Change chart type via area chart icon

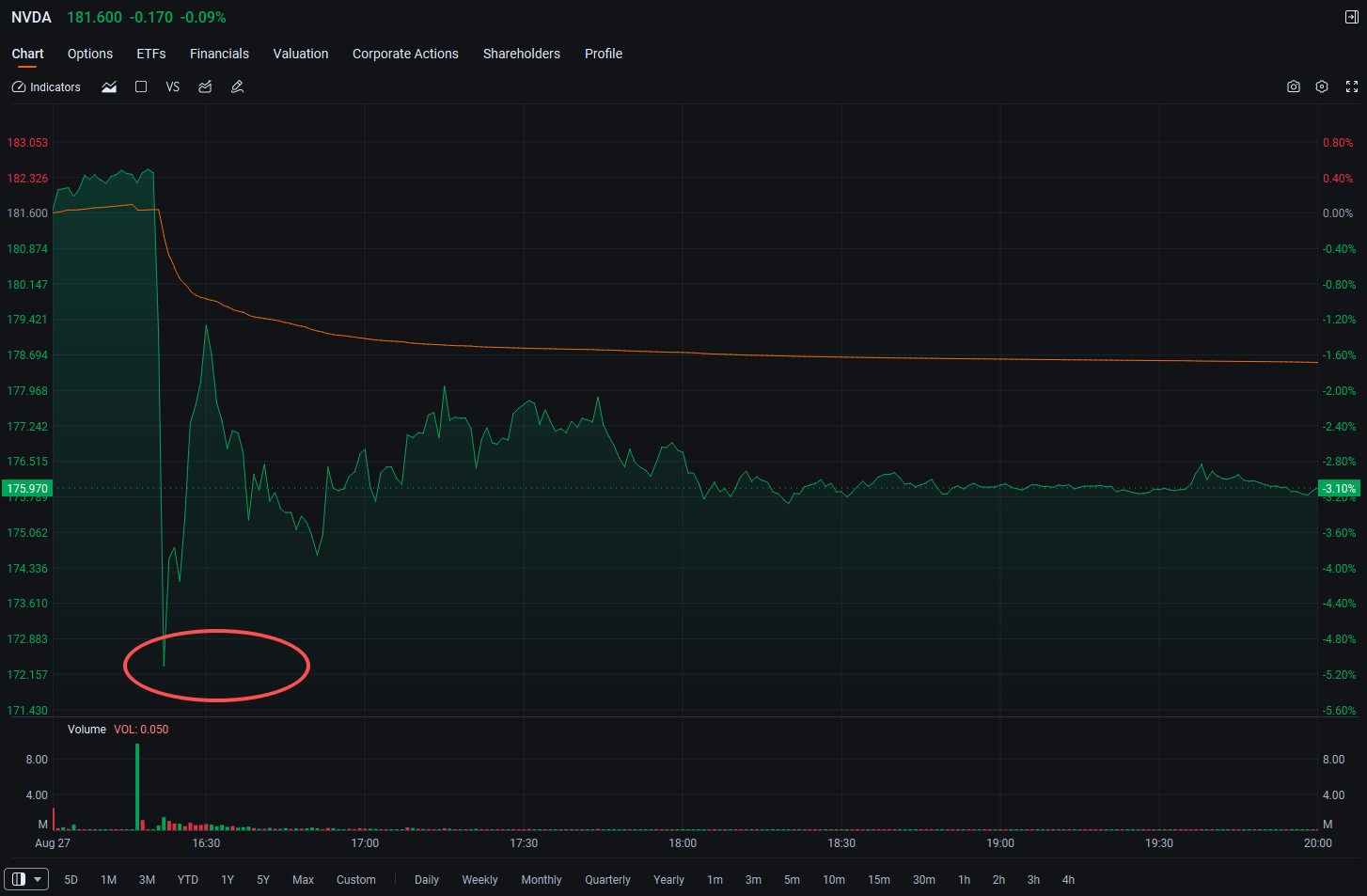pos(109,86)
